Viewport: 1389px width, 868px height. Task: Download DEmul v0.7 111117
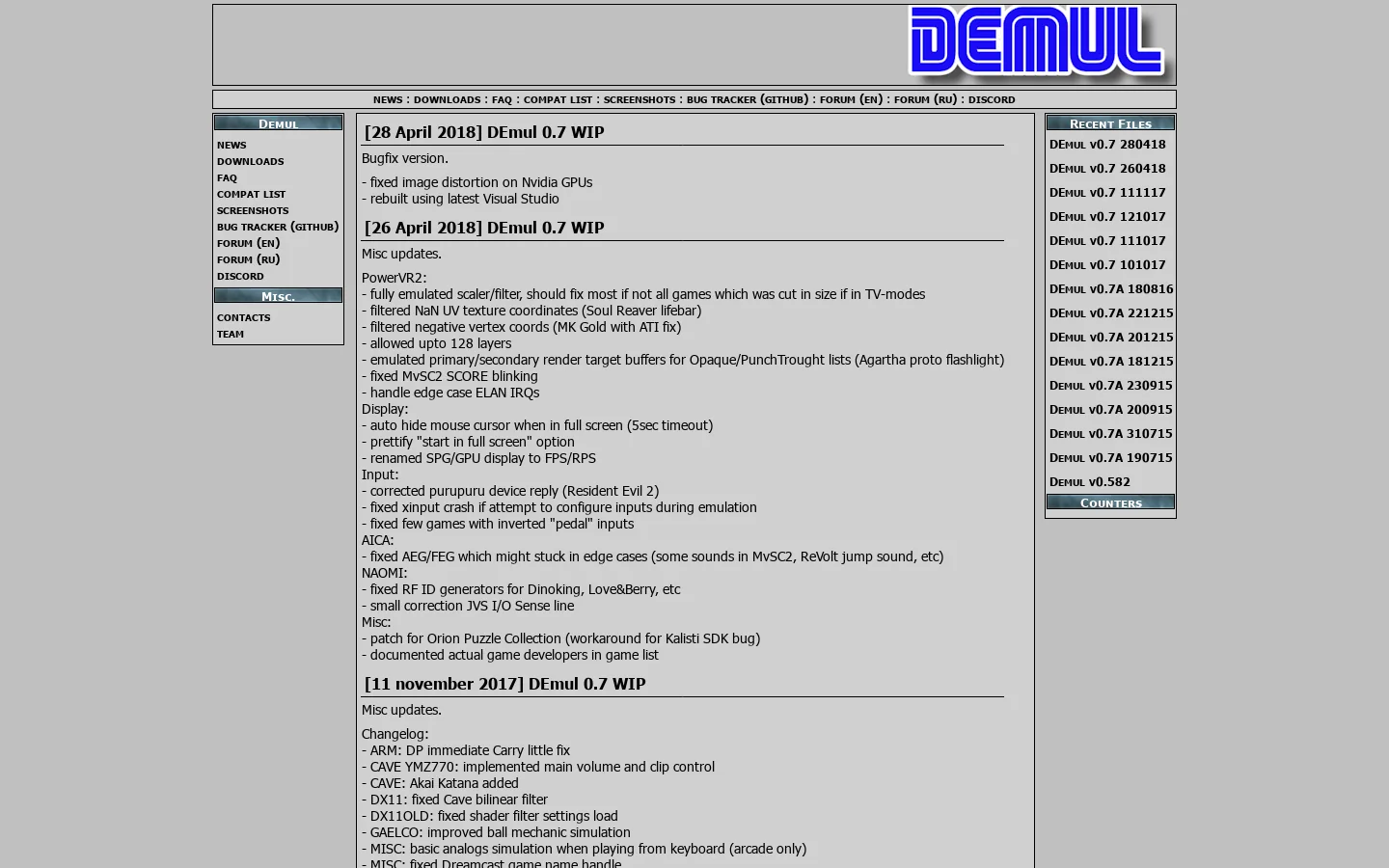pyautogui.click(x=1107, y=193)
